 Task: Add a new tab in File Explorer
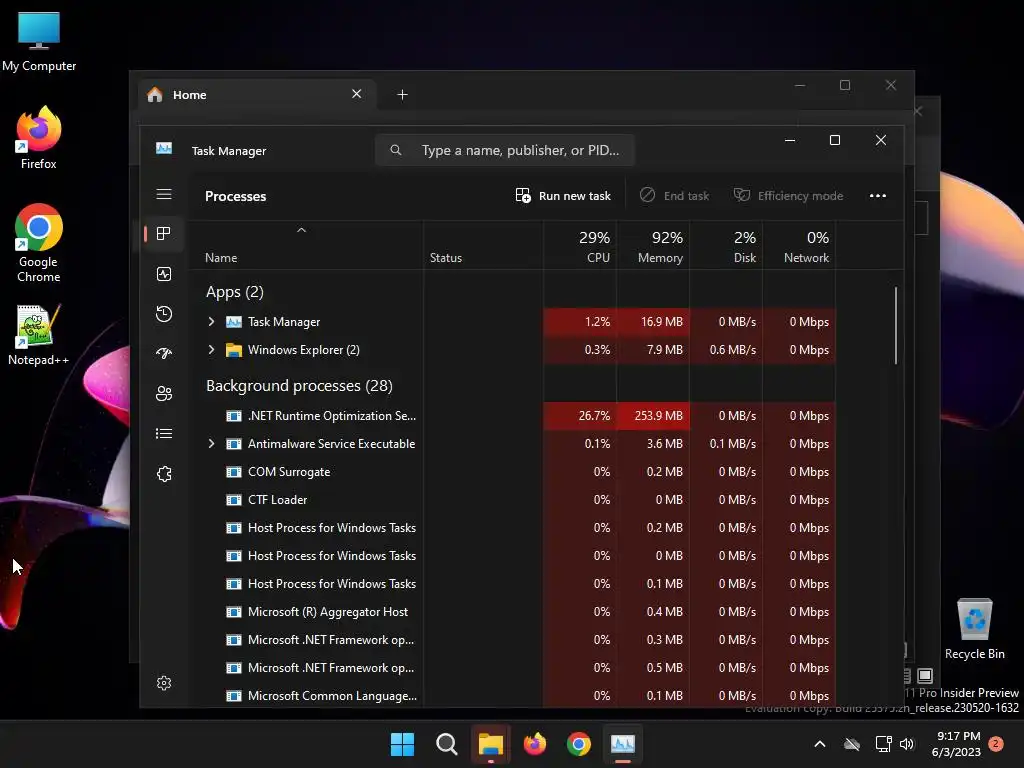pyautogui.click(x=402, y=95)
